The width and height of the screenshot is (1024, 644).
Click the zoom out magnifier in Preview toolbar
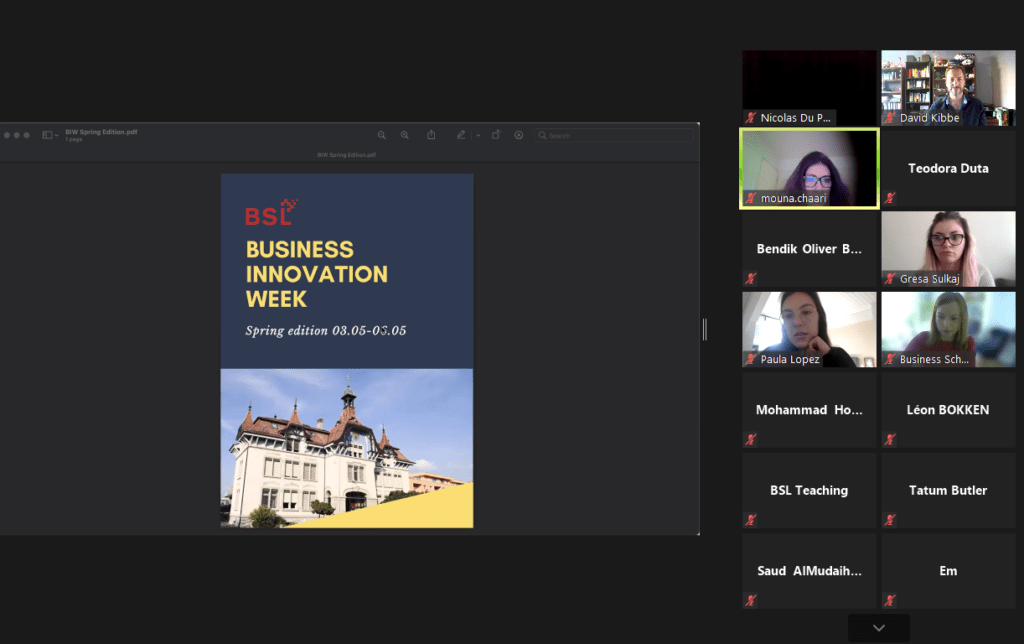tap(381, 135)
